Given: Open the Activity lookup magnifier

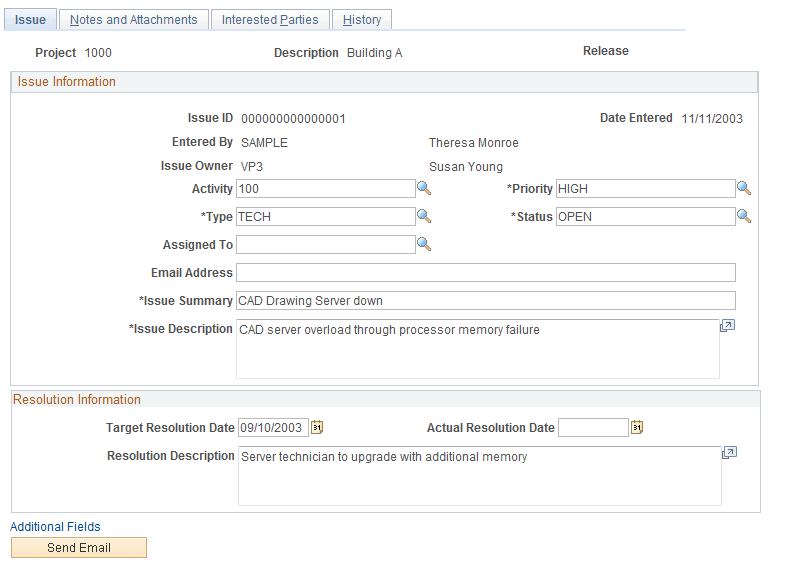Looking at the screenshot, I should [x=424, y=188].
